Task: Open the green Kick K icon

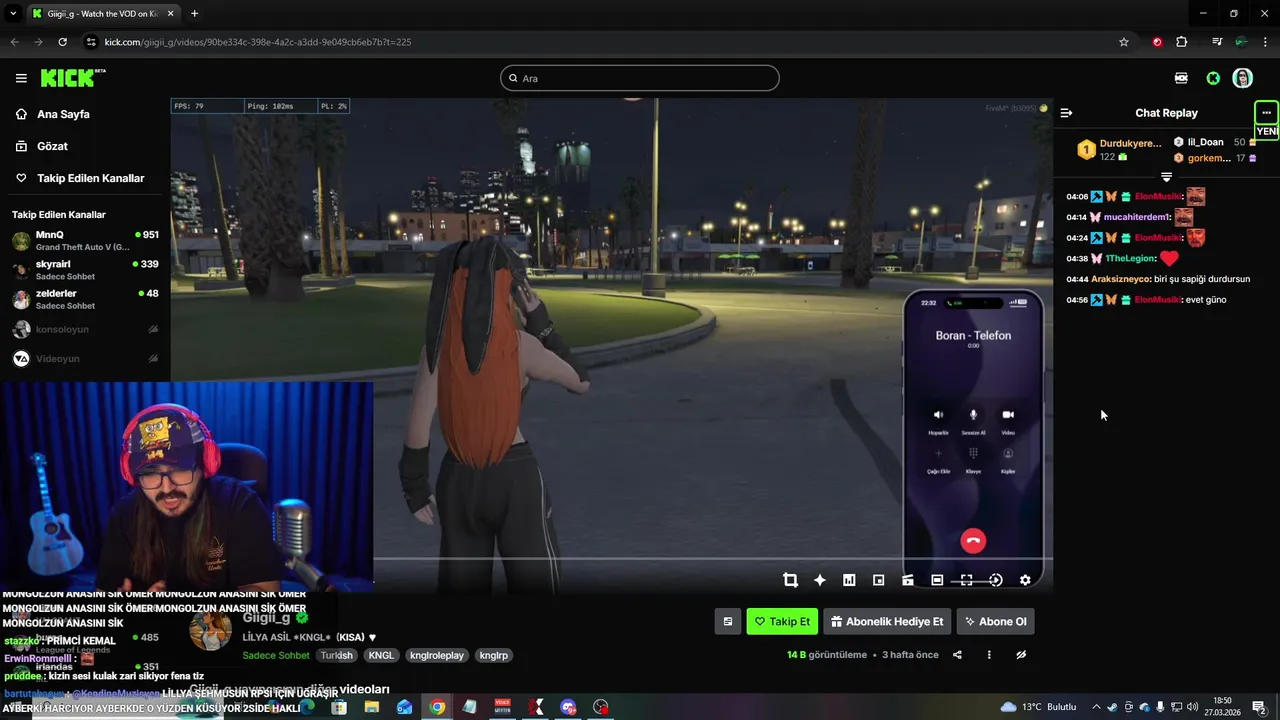Action: coord(1213,78)
